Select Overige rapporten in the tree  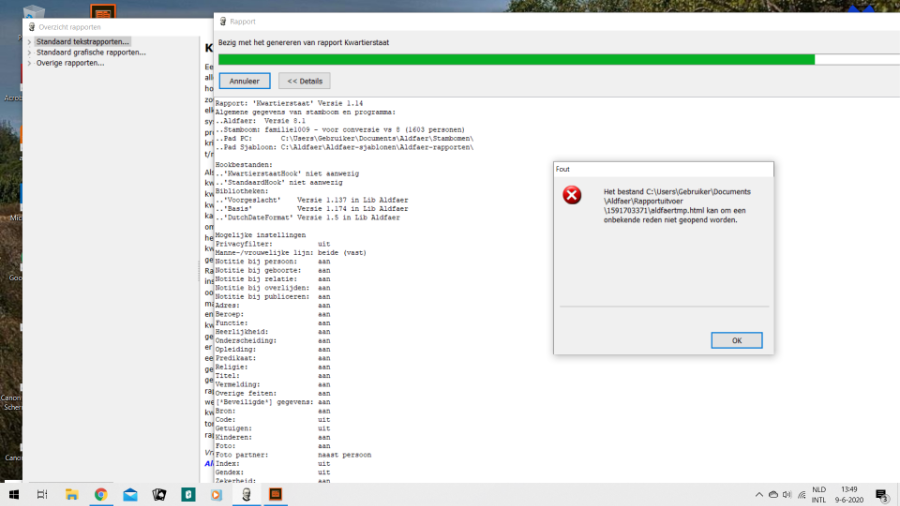click(x=70, y=63)
